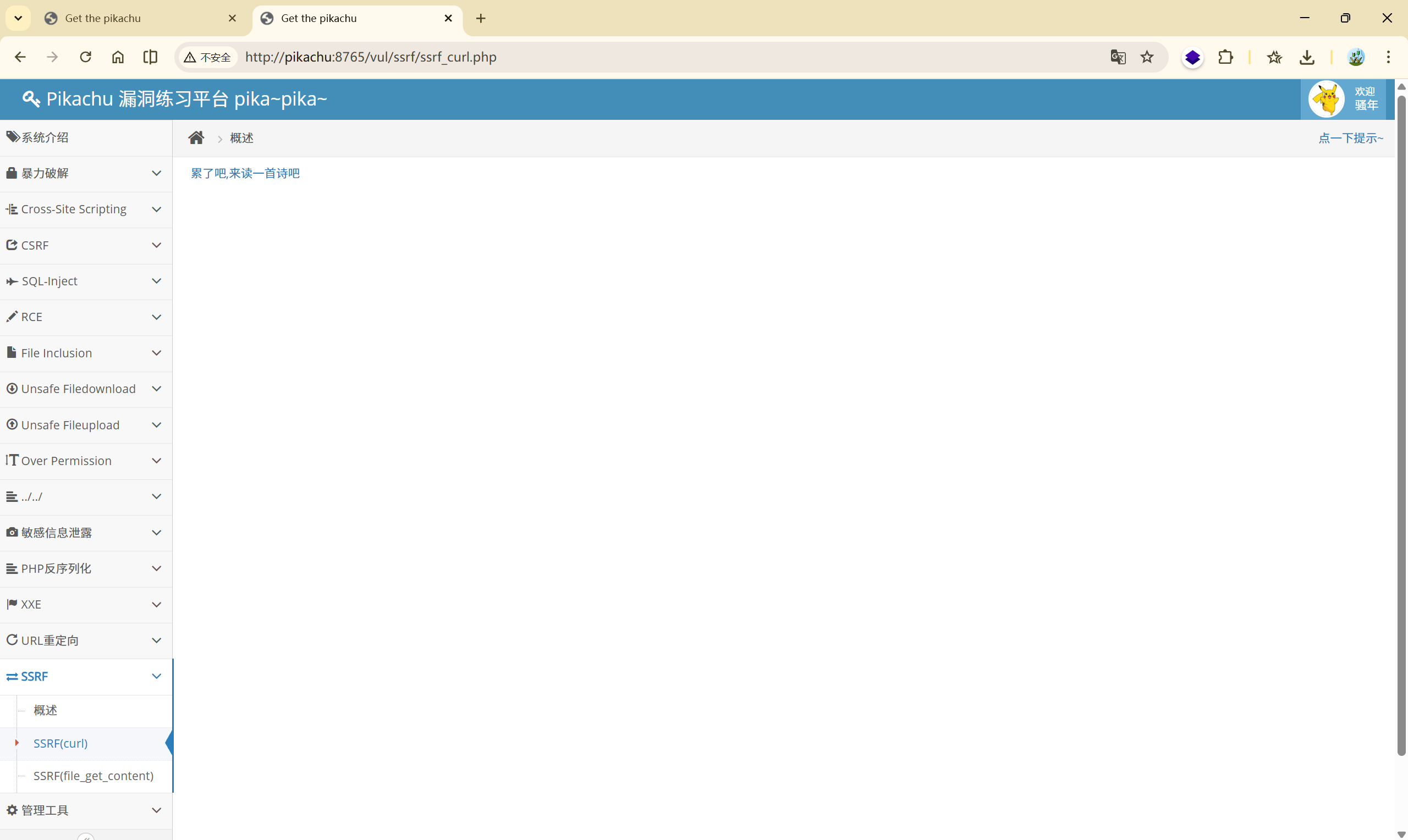1408x840 pixels.
Task: Toggle split screen view icon
Action: coord(150,57)
